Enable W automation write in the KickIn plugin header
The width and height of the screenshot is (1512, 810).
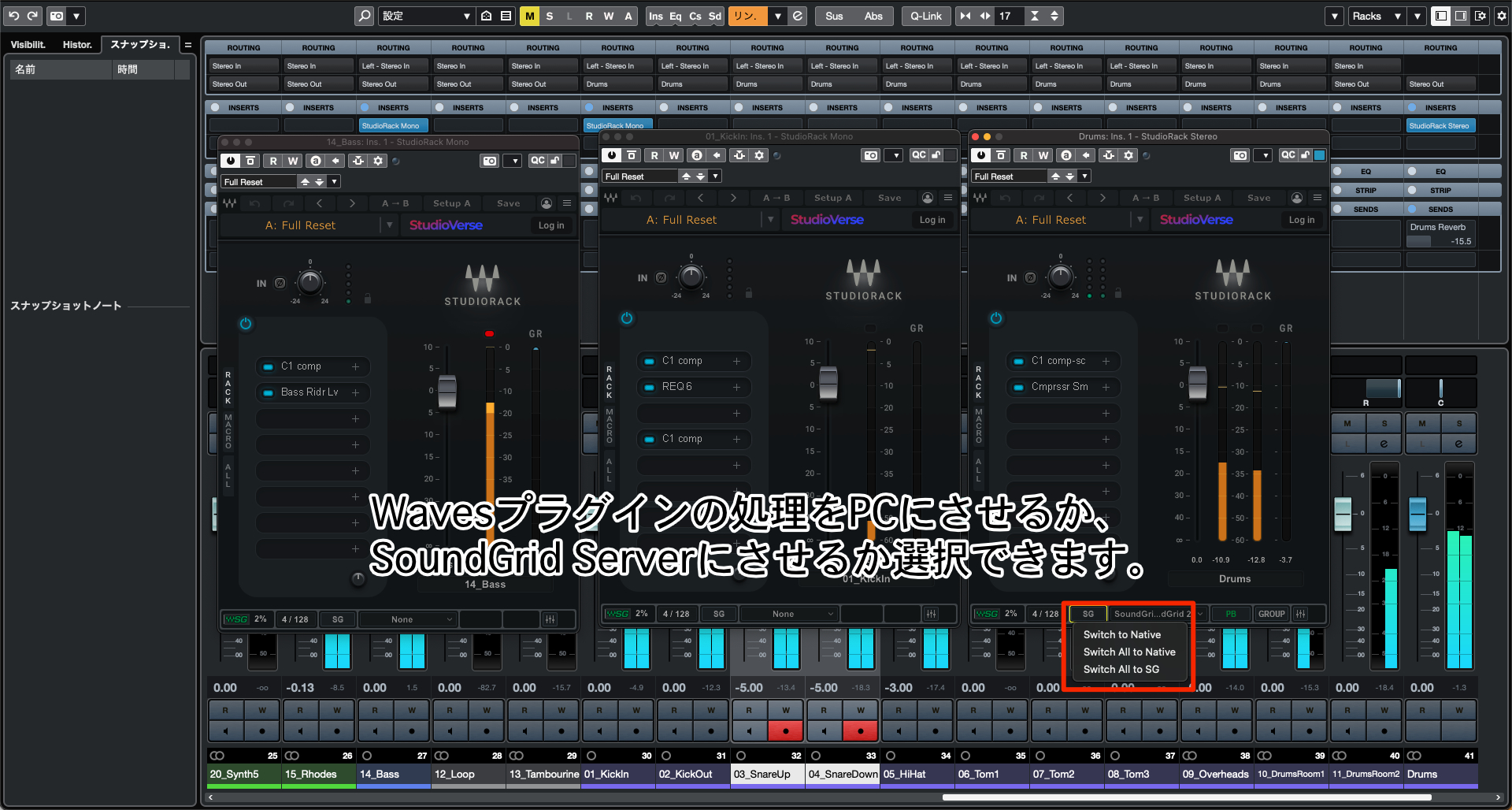click(x=674, y=155)
